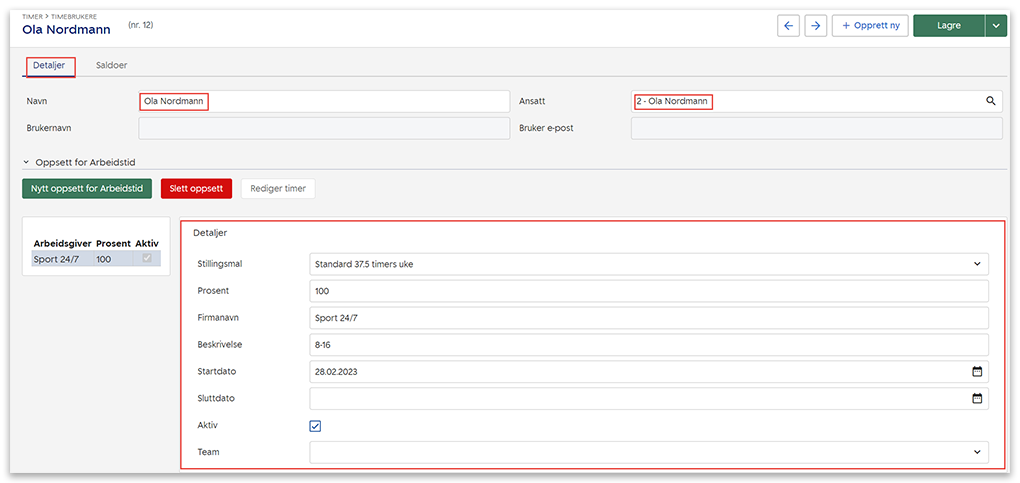The width and height of the screenshot is (1020, 483).
Task: Expand the Stillingsmal dropdown
Action: pyautogui.click(x=977, y=264)
